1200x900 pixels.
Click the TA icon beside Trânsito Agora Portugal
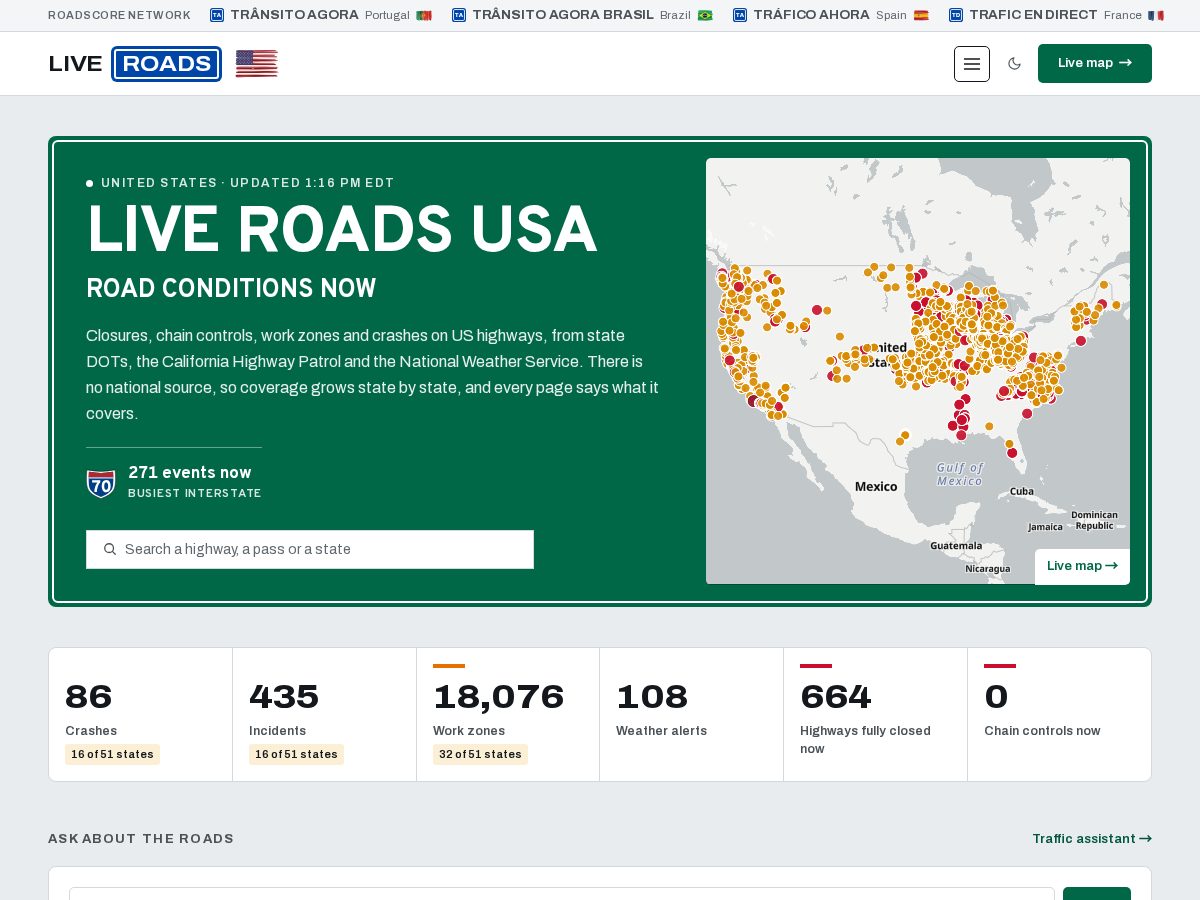[x=217, y=15]
